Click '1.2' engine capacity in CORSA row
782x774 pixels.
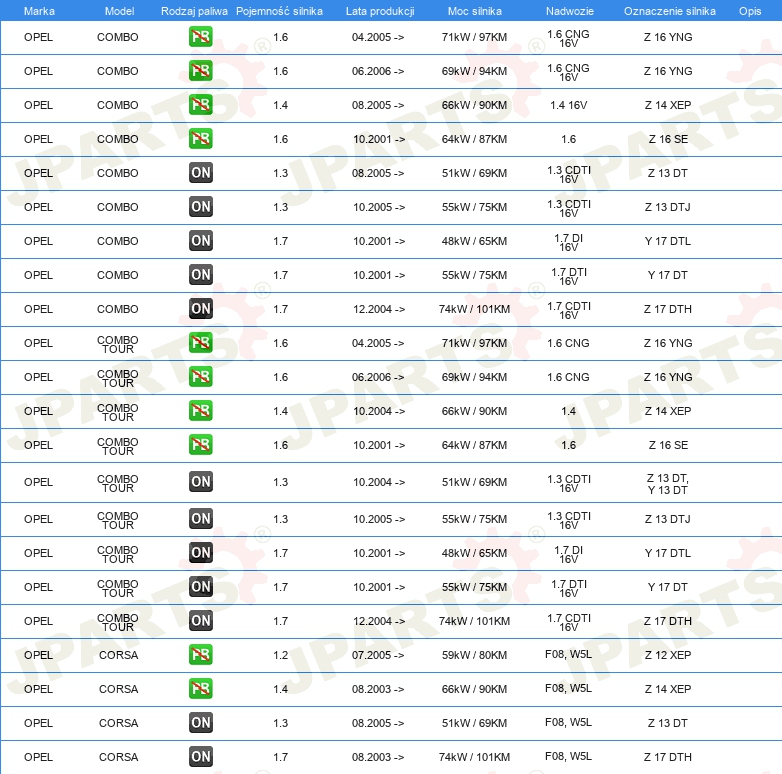pos(280,655)
